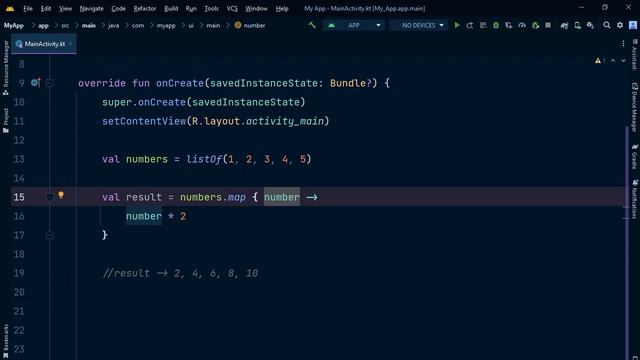Open SDK Manager toolbar icon
Image resolution: width=640 pixels, height=360 pixels.
coord(590,25)
